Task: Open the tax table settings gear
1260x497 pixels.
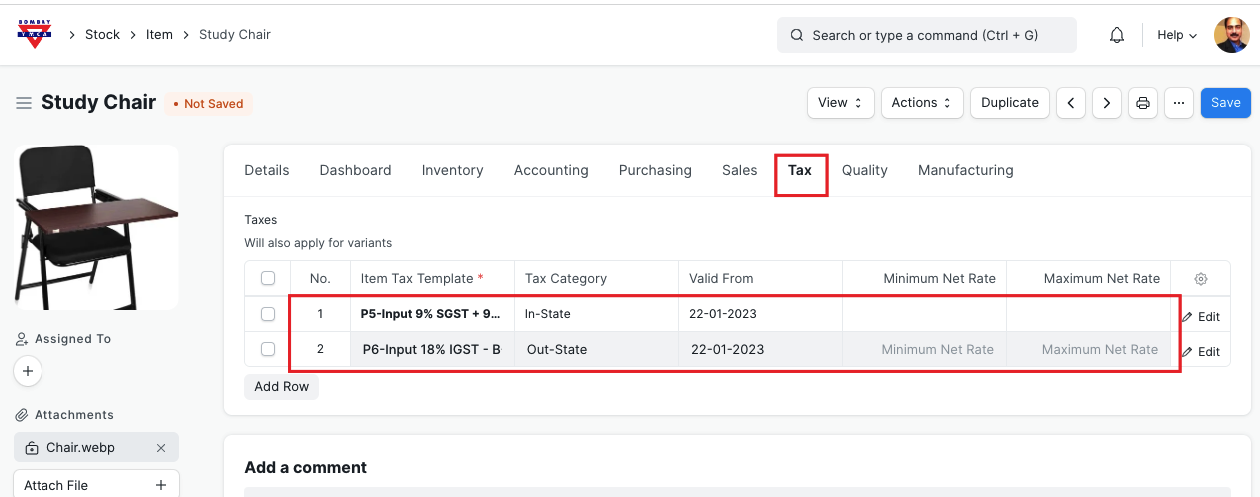Action: pyautogui.click(x=1201, y=279)
